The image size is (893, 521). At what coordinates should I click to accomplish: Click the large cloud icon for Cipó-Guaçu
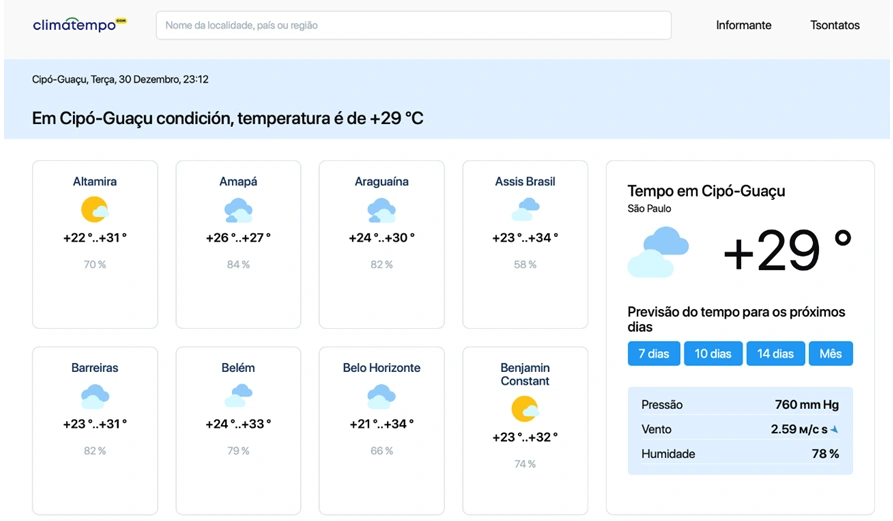click(658, 251)
